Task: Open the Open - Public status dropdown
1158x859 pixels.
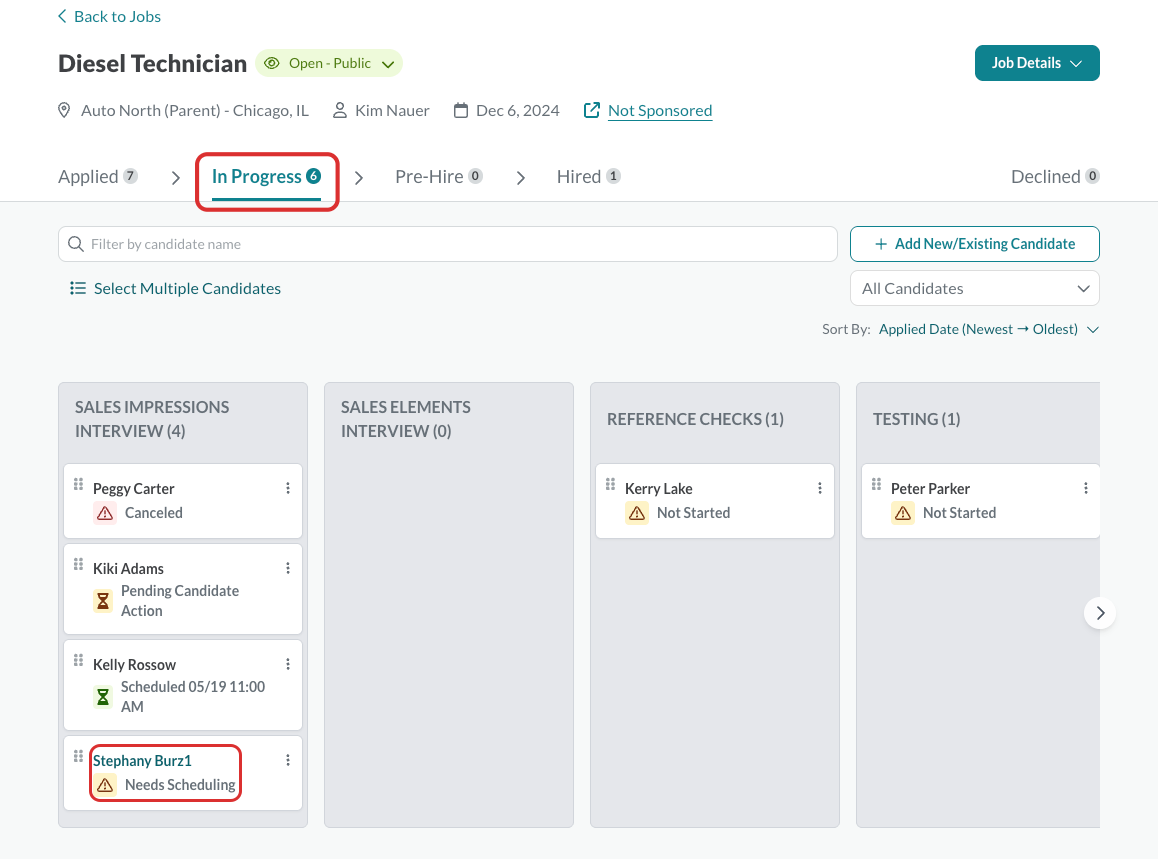Action: [x=329, y=64]
